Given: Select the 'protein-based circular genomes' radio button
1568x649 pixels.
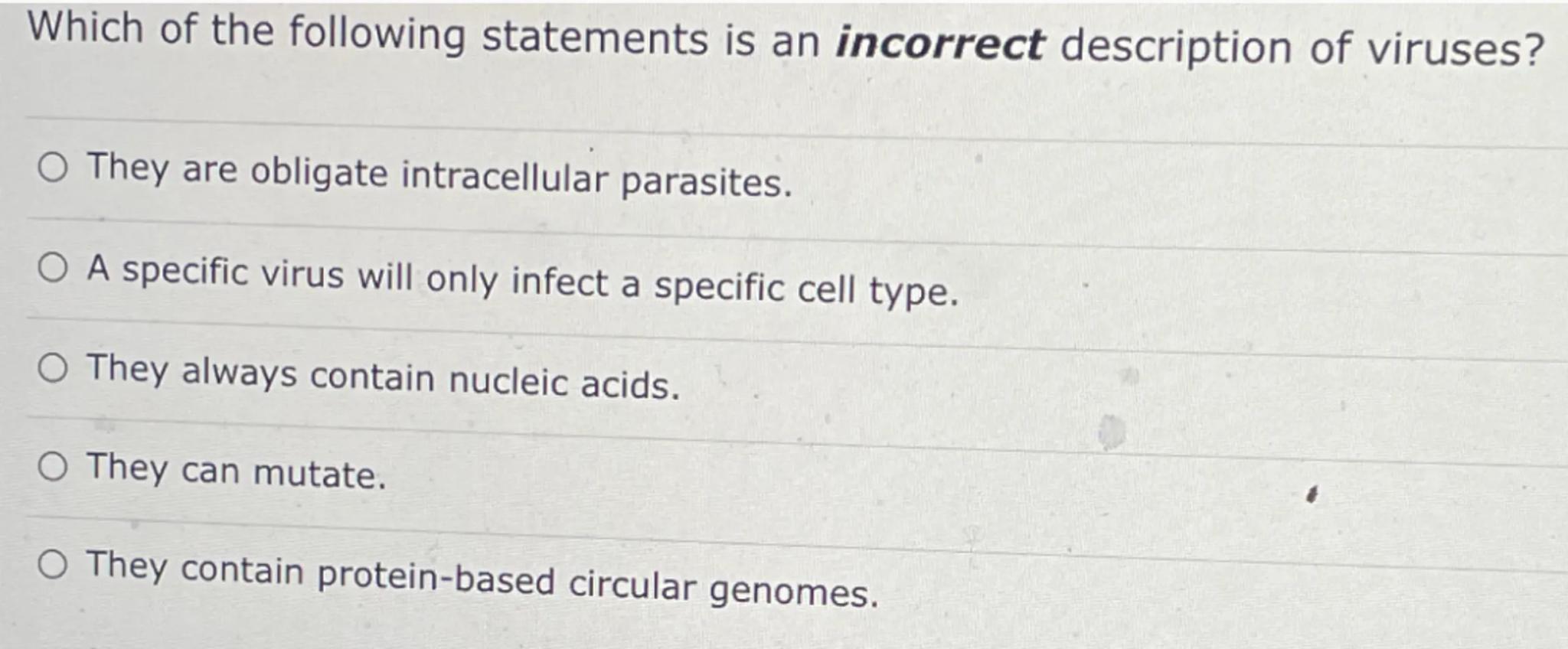Looking at the screenshot, I should tap(53, 566).
